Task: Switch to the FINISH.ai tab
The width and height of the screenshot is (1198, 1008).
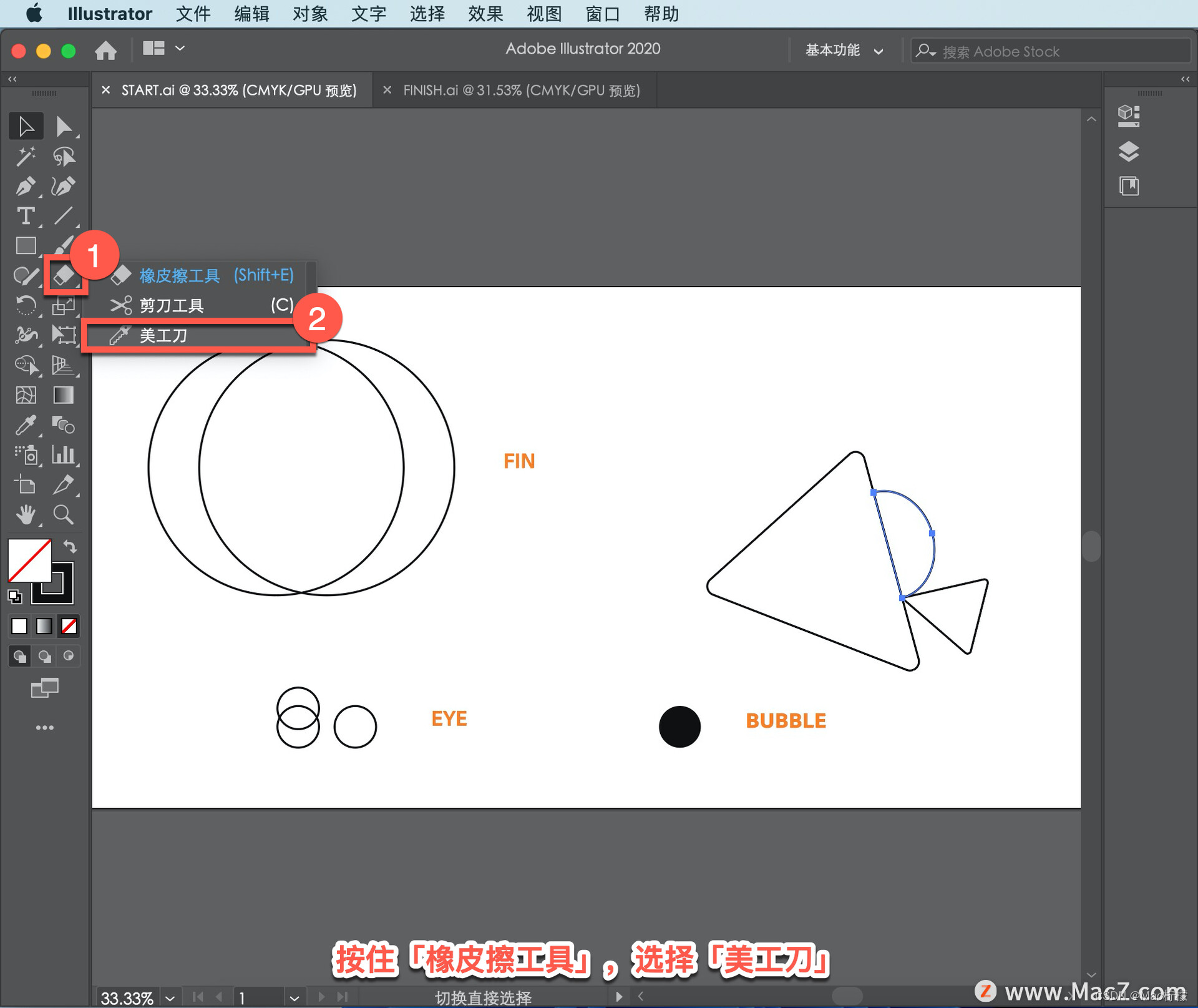Action: click(521, 91)
